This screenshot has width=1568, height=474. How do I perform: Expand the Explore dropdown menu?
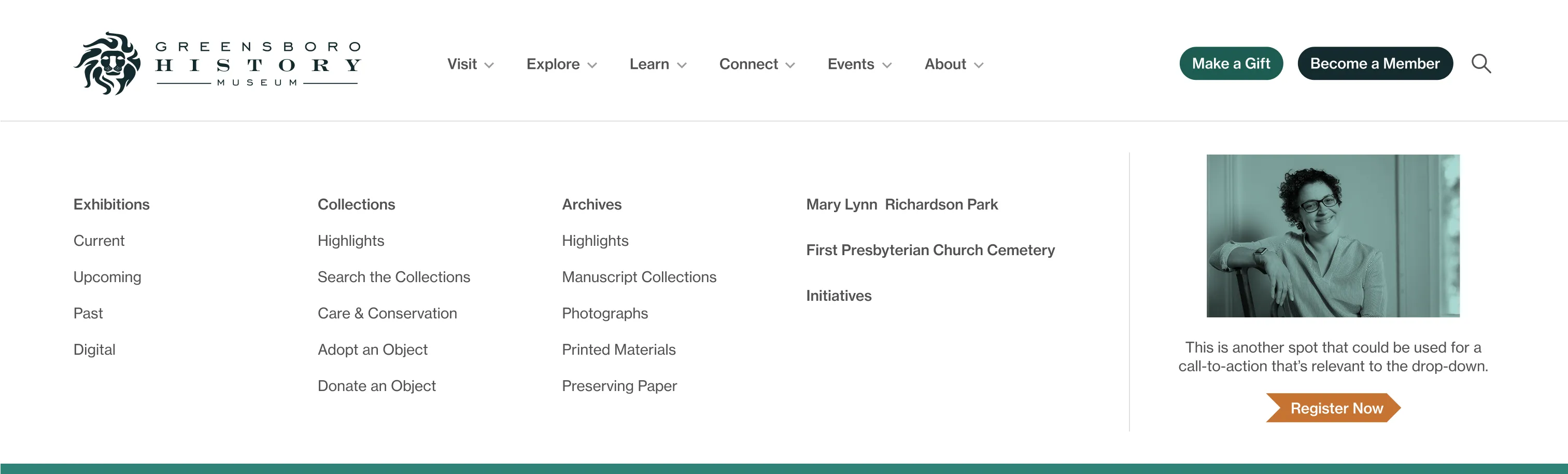[x=560, y=64]
